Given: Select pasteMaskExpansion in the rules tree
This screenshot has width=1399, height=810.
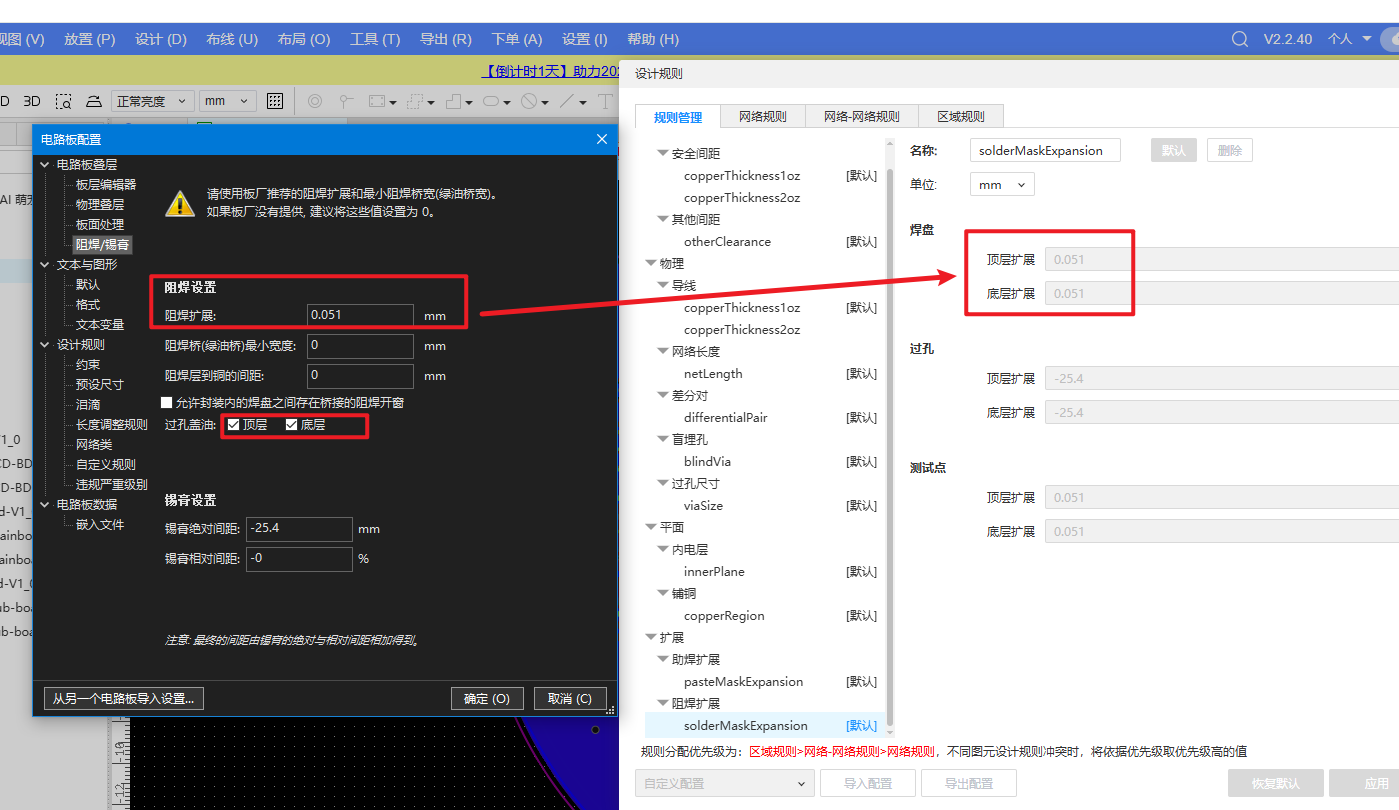Looking at the screenshot, I should [x=743, y=681].
